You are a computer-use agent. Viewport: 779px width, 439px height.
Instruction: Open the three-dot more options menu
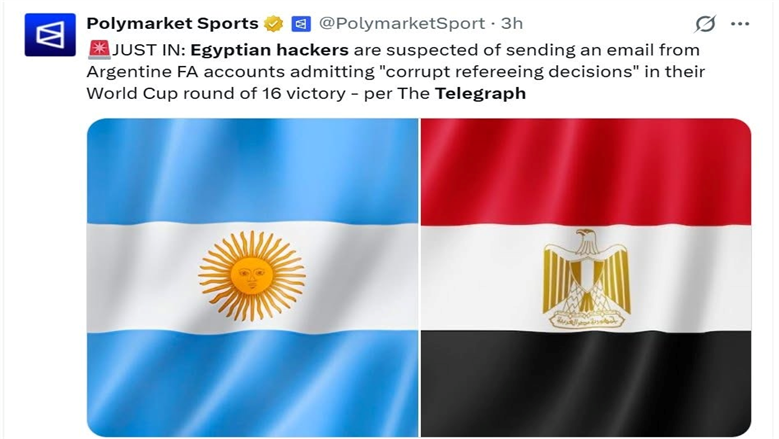pyautogui.click(x=740, y=24)
